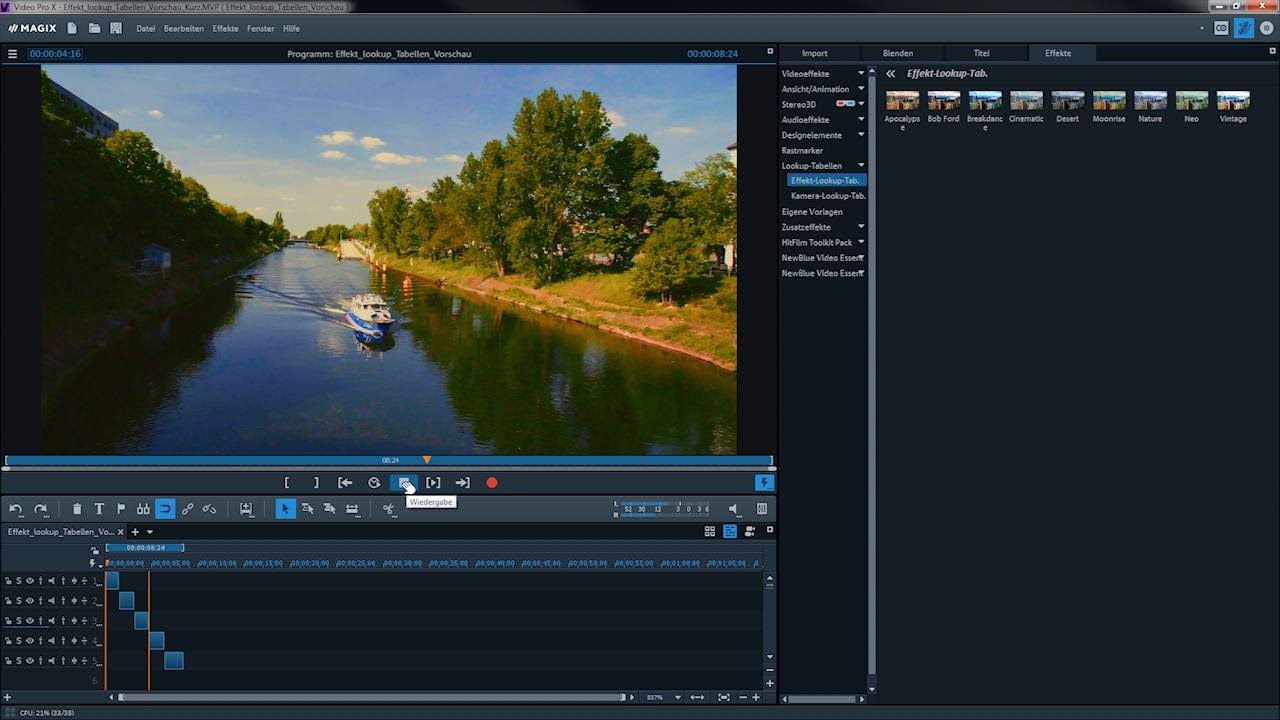Screen dimensions: 1280x720
Task: Jump to the range end
Action: coord(462,483)
